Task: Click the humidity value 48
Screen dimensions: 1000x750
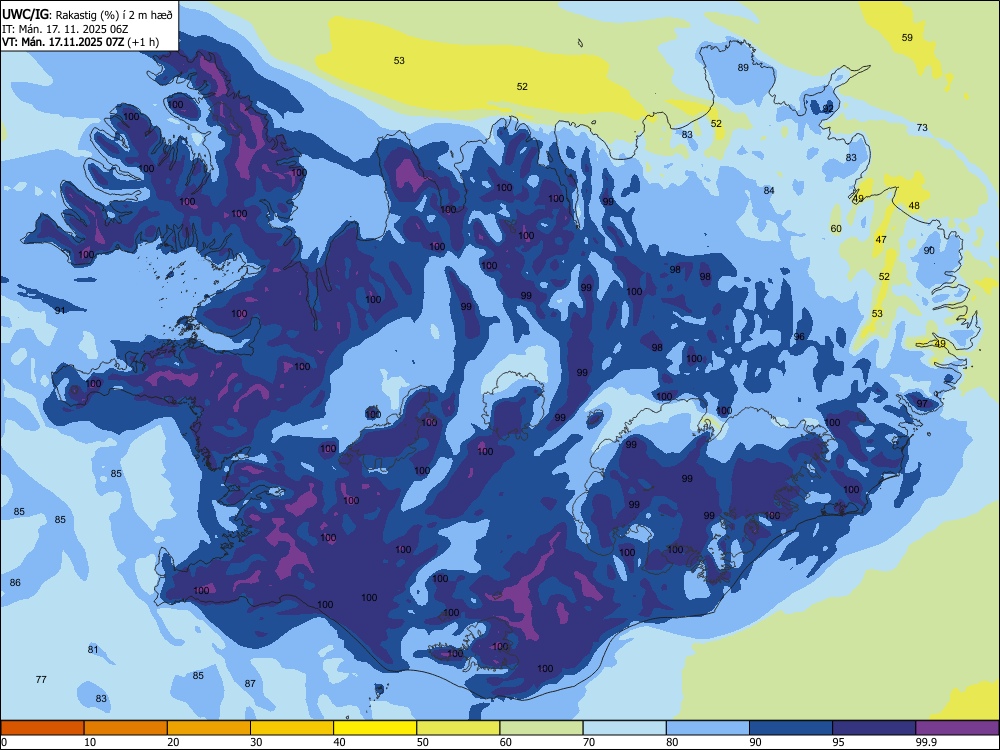Action: click(915, 205)
